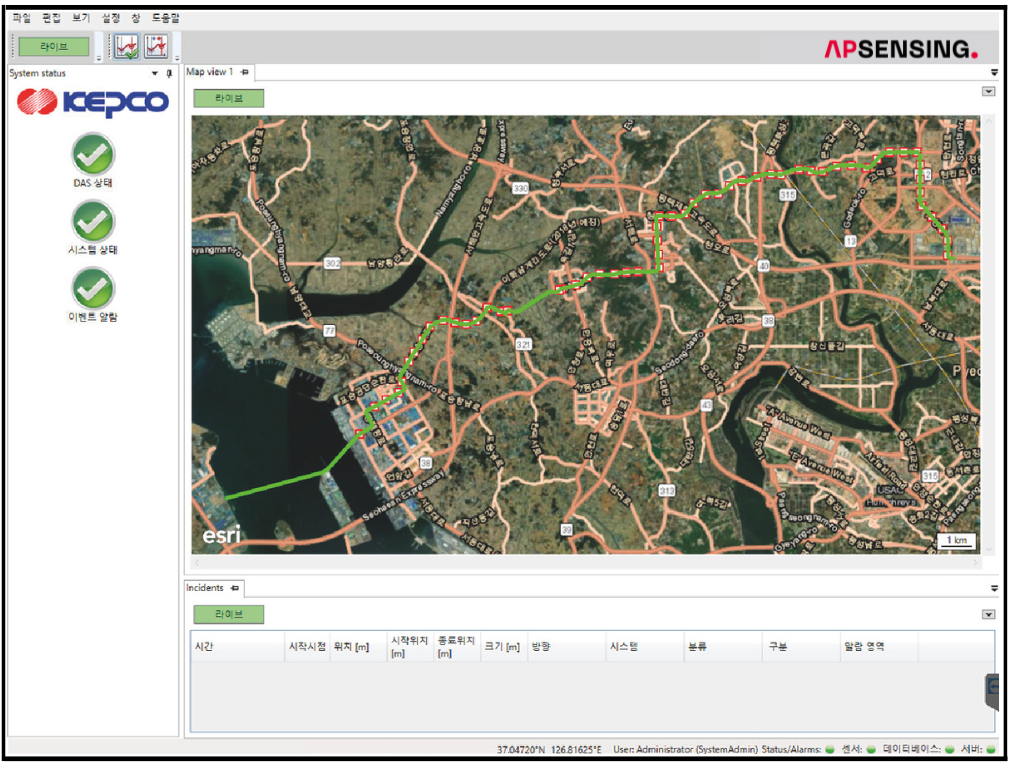Sort incidents by 시간 column

238,647
